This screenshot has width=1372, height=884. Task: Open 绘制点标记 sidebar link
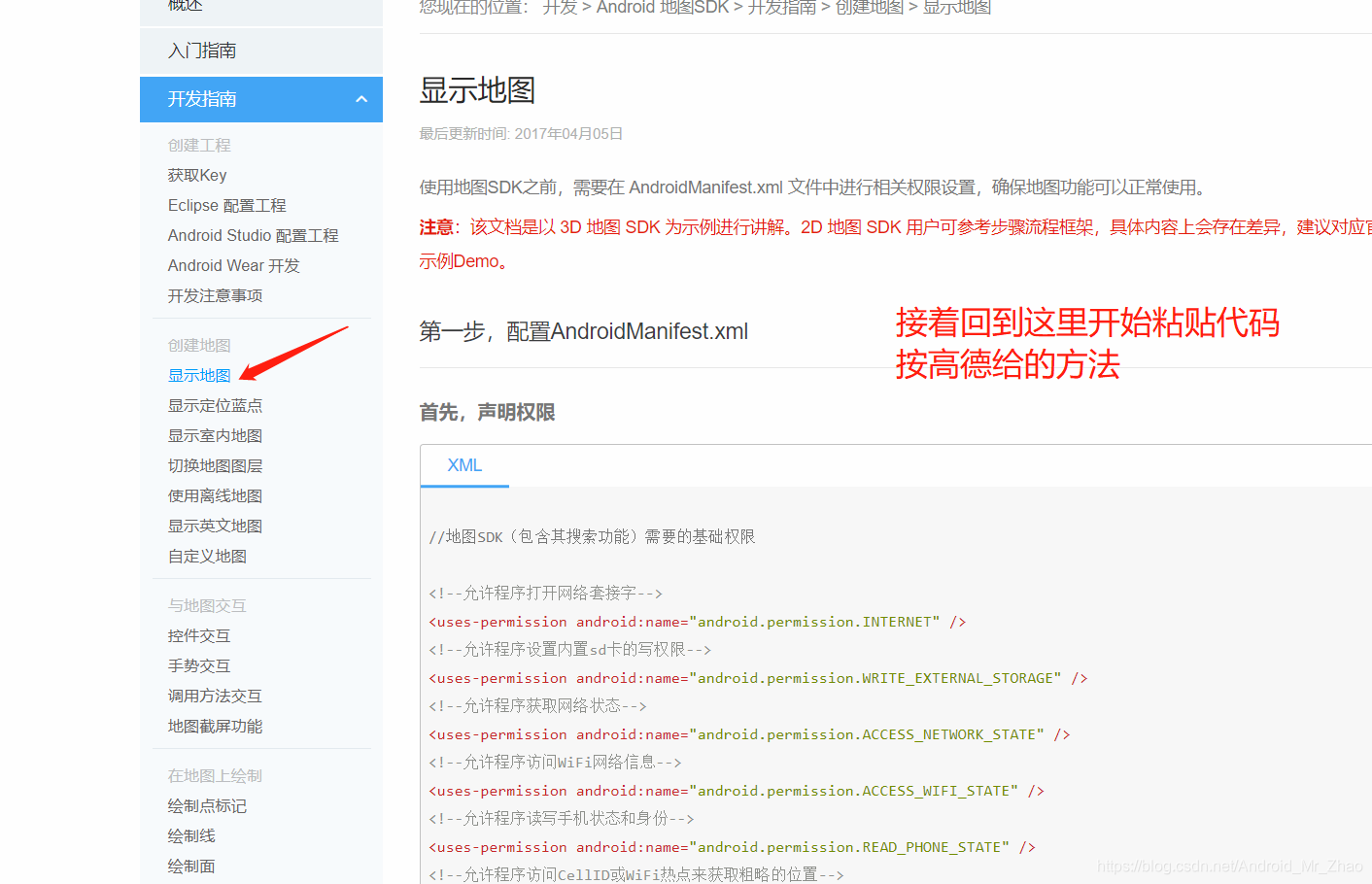pyautogui.click(x=207, y=805)
